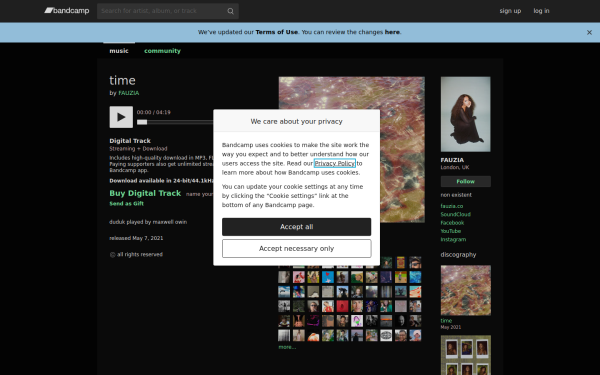Open the Instagram link
Image resolution: width=600 pixels, height=375 pixels.
[x=453, y=240]
